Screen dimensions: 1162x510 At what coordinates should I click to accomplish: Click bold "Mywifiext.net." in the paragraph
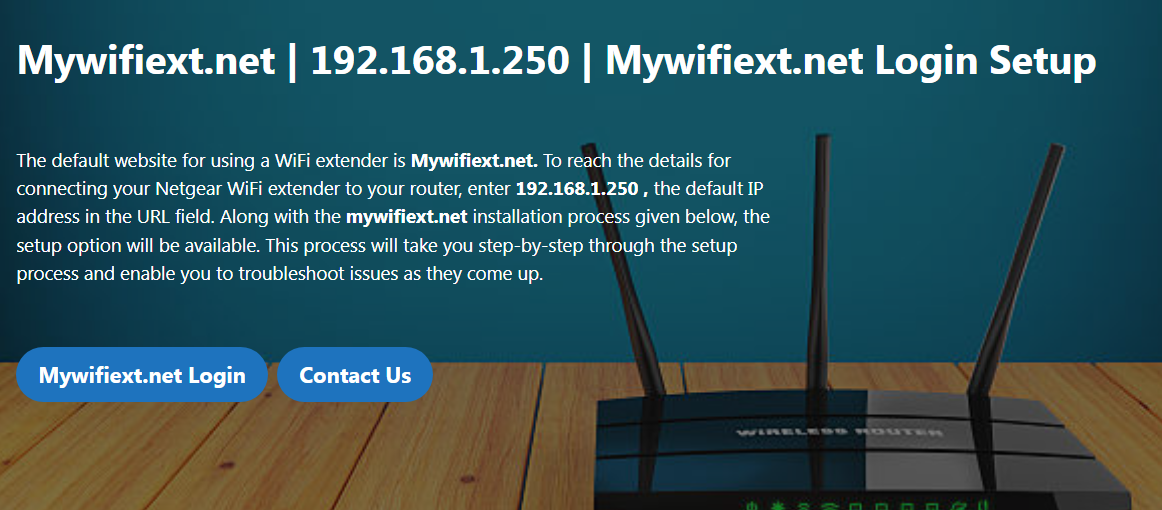click(474, 160)
